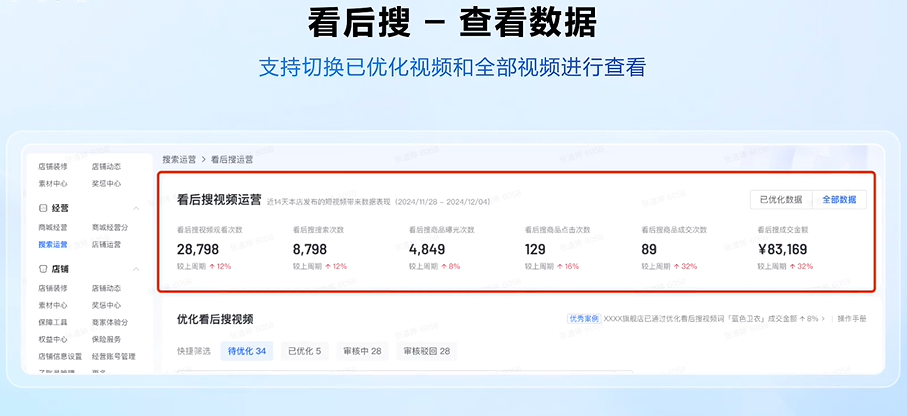The width and height of the screenshot is (907, 416).
Task: Open the 优秀案例 detail arrow
Action: click(x=822, y=319)
